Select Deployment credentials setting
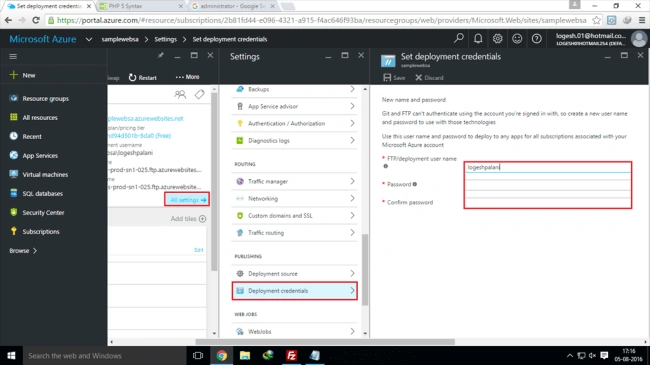 295,291
